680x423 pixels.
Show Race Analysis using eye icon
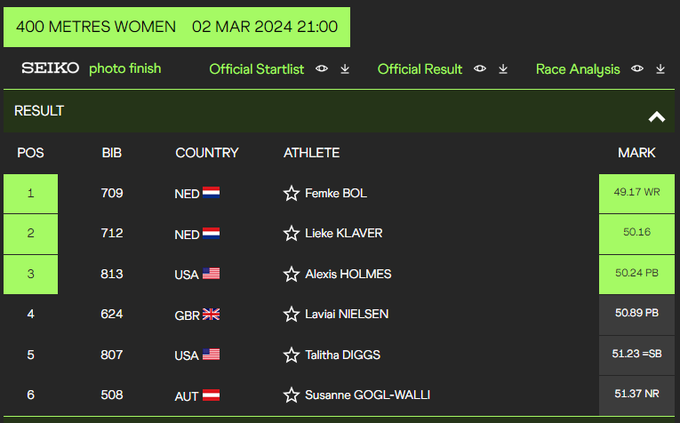click(637, 69)
